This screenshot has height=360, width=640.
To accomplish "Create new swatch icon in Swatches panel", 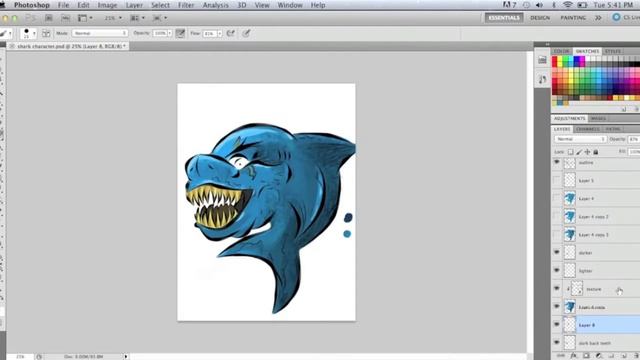I will point(624,109).
